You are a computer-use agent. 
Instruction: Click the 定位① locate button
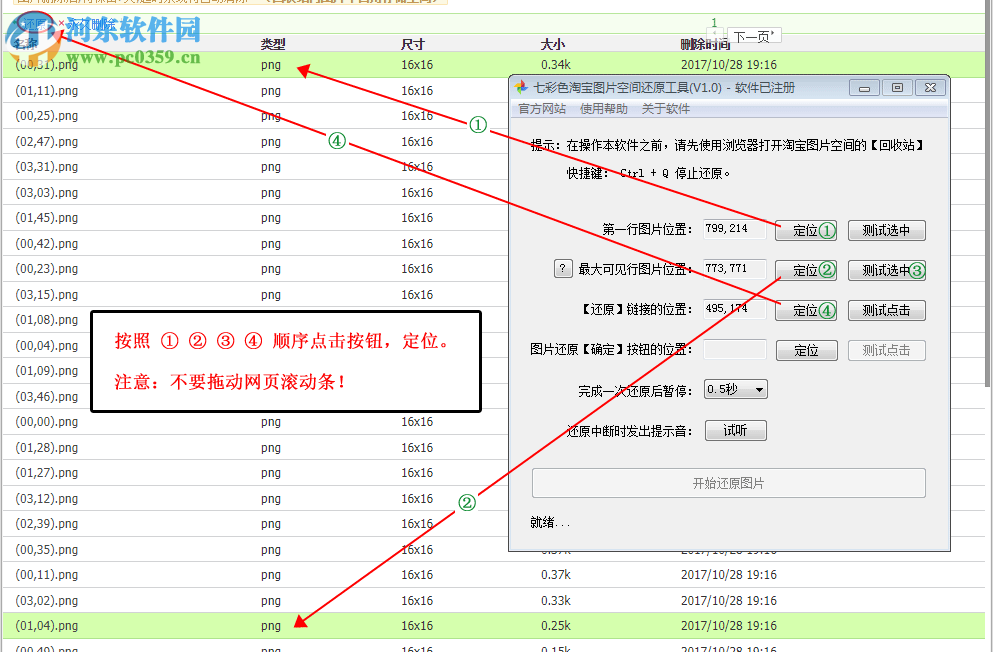[x=805, y=230]
